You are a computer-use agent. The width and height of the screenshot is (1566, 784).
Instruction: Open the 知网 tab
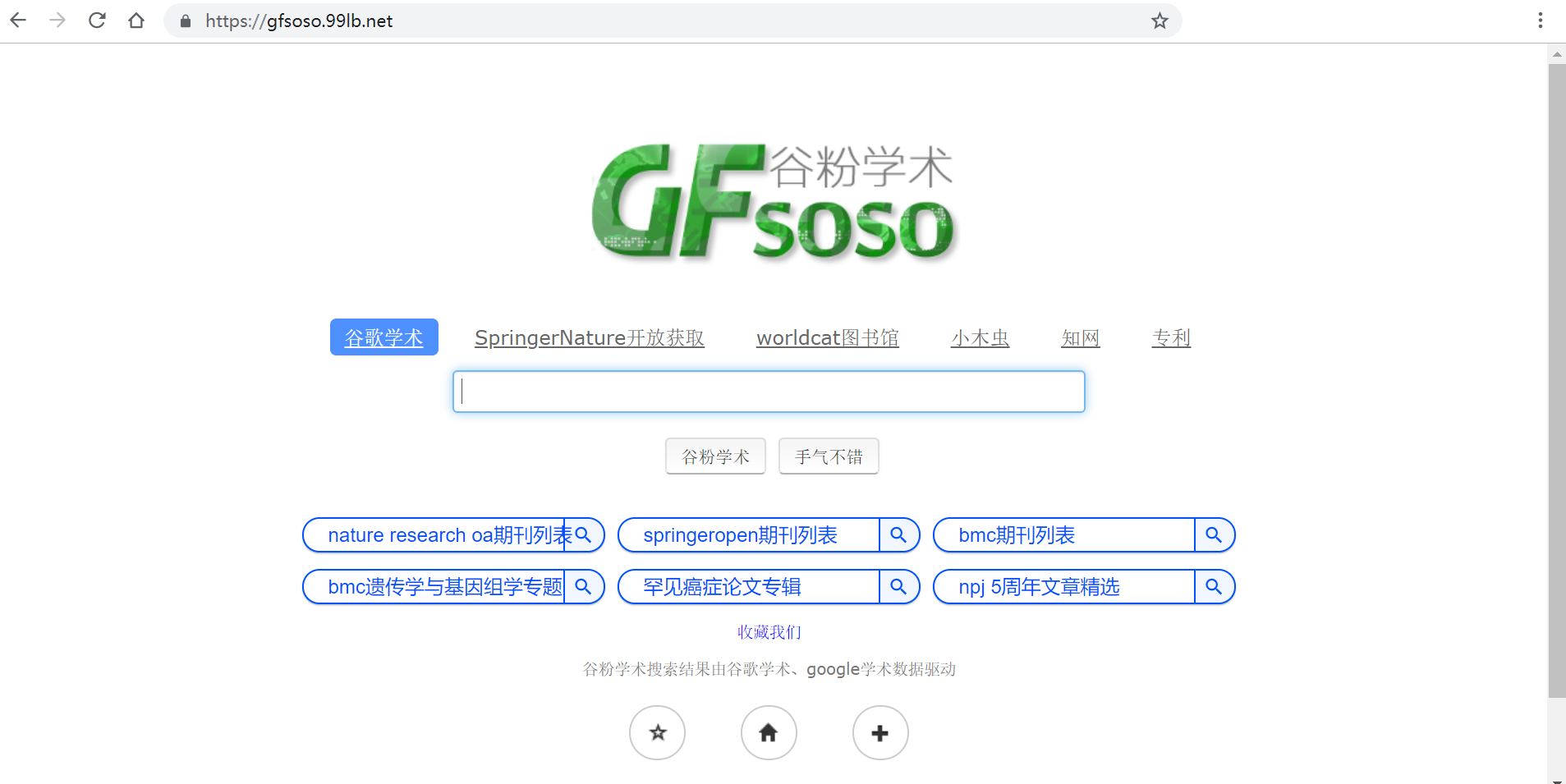tap(1081, 337)
